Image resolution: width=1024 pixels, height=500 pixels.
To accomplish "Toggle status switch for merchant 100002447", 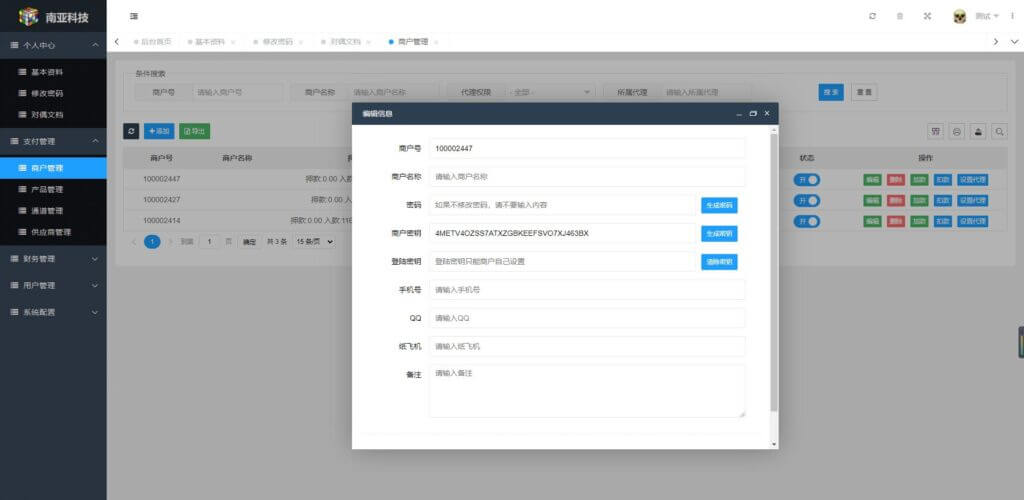I will coord(807,180).
